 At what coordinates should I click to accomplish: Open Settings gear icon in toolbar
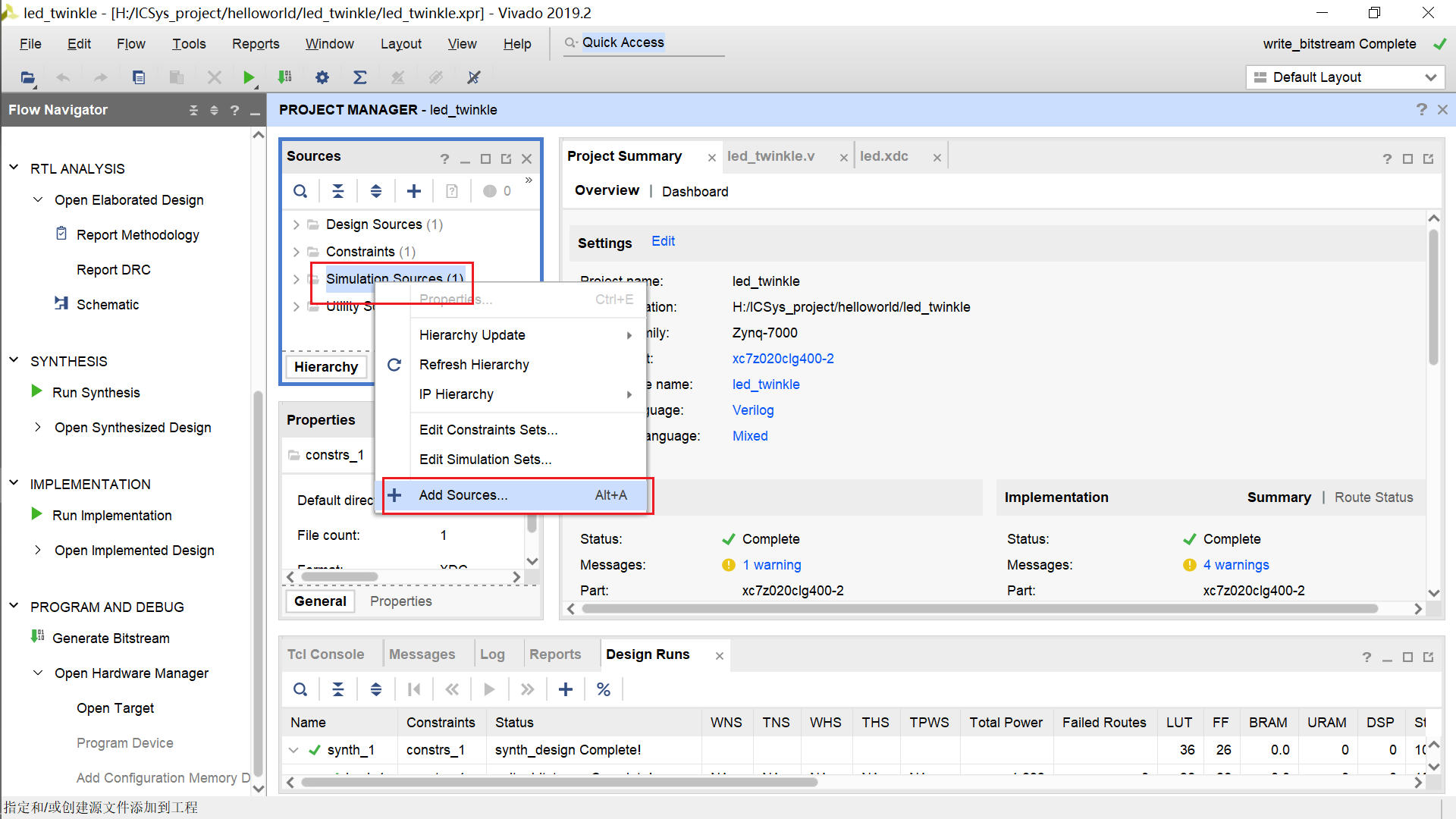(x=322, y=77)
